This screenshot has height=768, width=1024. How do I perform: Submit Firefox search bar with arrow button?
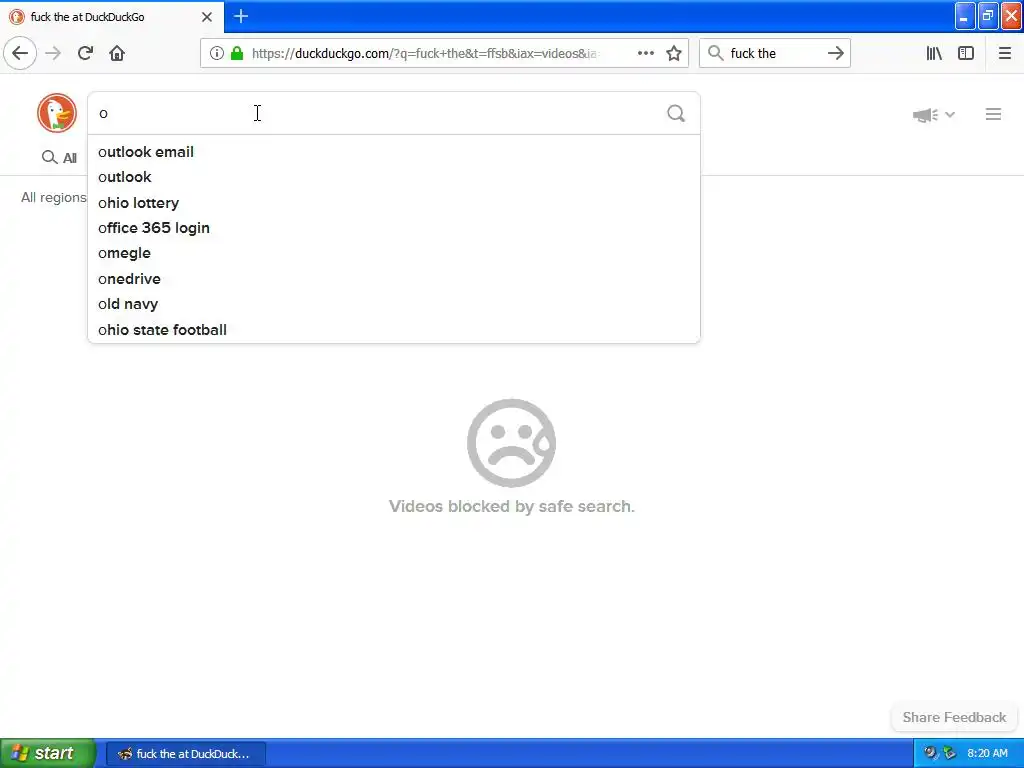click(x=836, y=54)
